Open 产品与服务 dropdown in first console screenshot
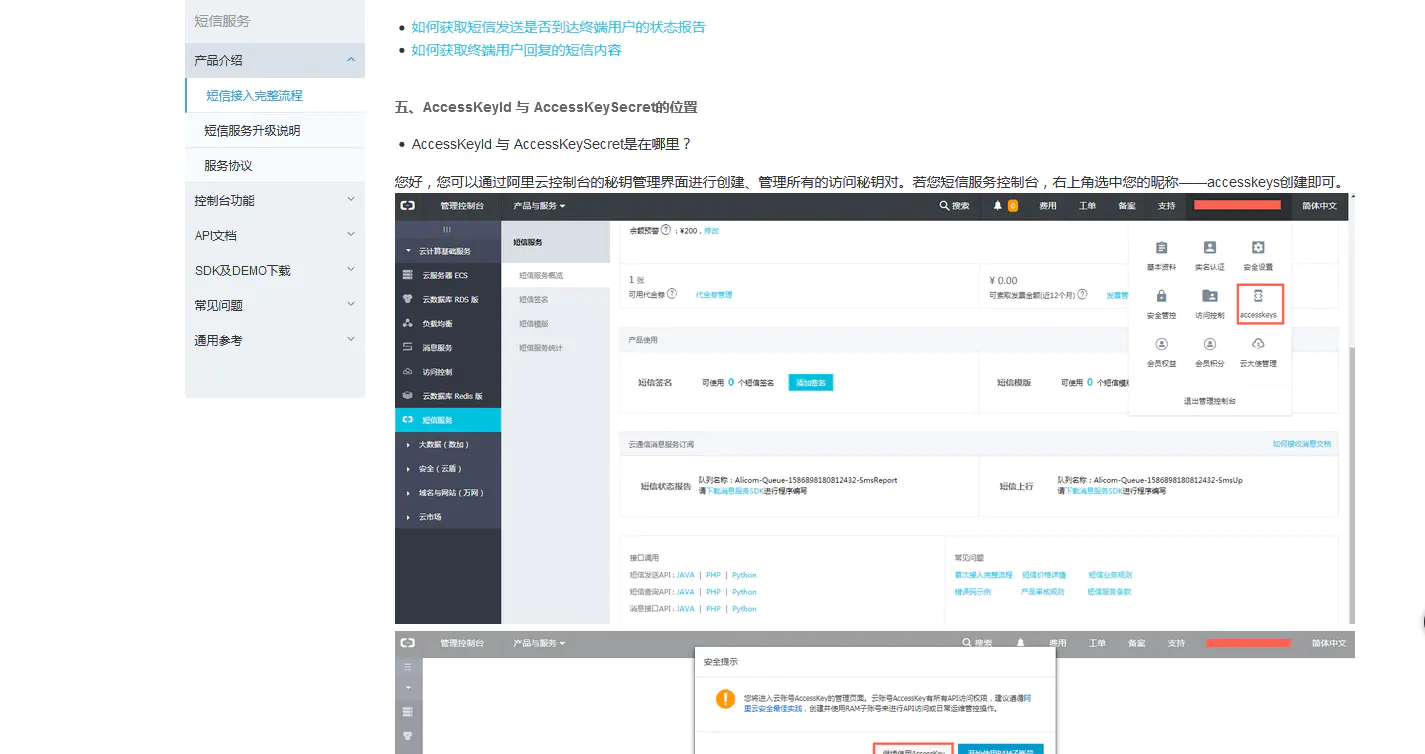Viewport: 1425px width, 754px height. [x=540, y=206]
